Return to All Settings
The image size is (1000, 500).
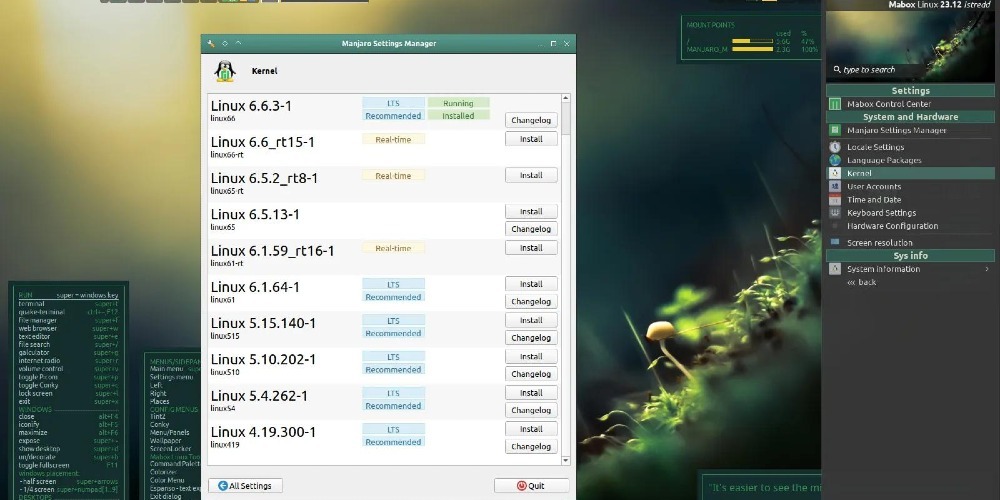click(x=245, y=486)
